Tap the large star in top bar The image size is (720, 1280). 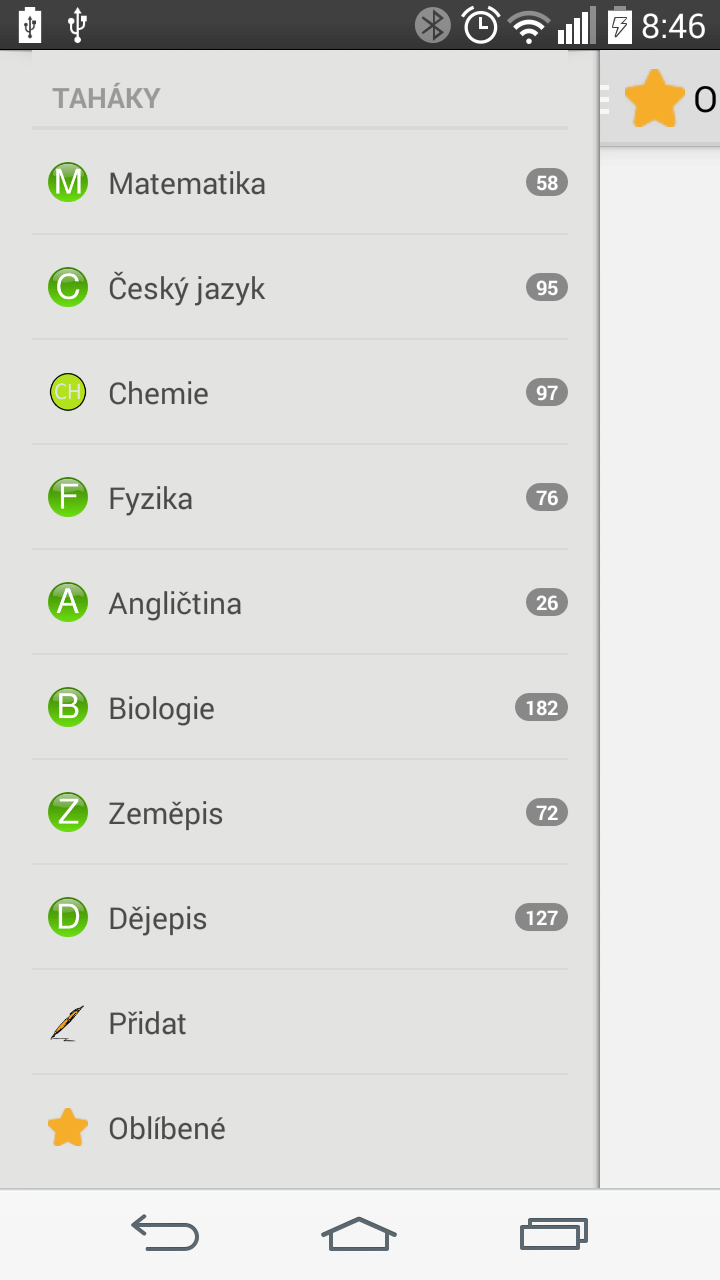point(655,98)
